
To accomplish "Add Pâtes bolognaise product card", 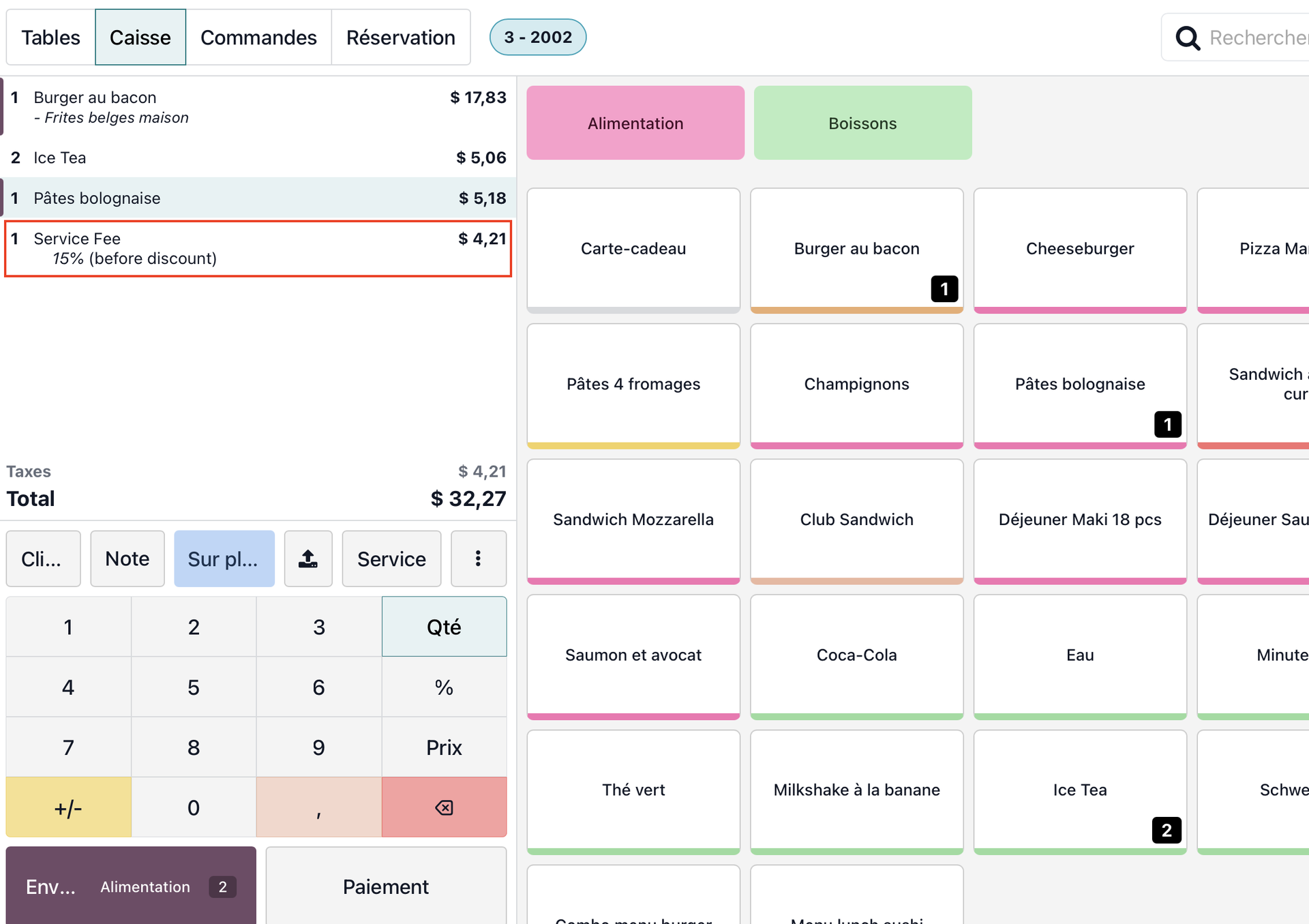I will coord(1080,386).
